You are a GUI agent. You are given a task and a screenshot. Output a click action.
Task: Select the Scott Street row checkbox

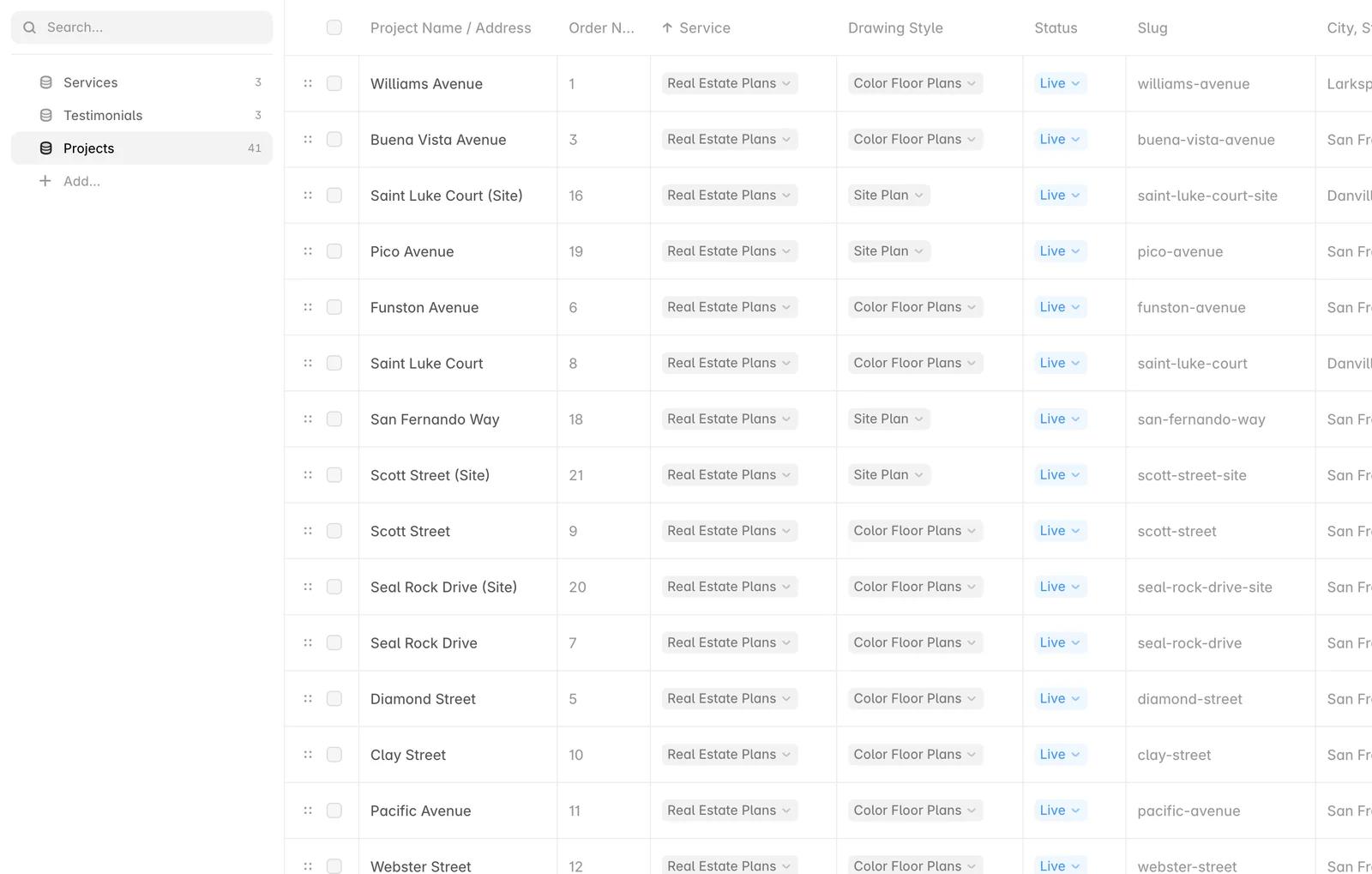pyautogui.click(x=334, y=531)
